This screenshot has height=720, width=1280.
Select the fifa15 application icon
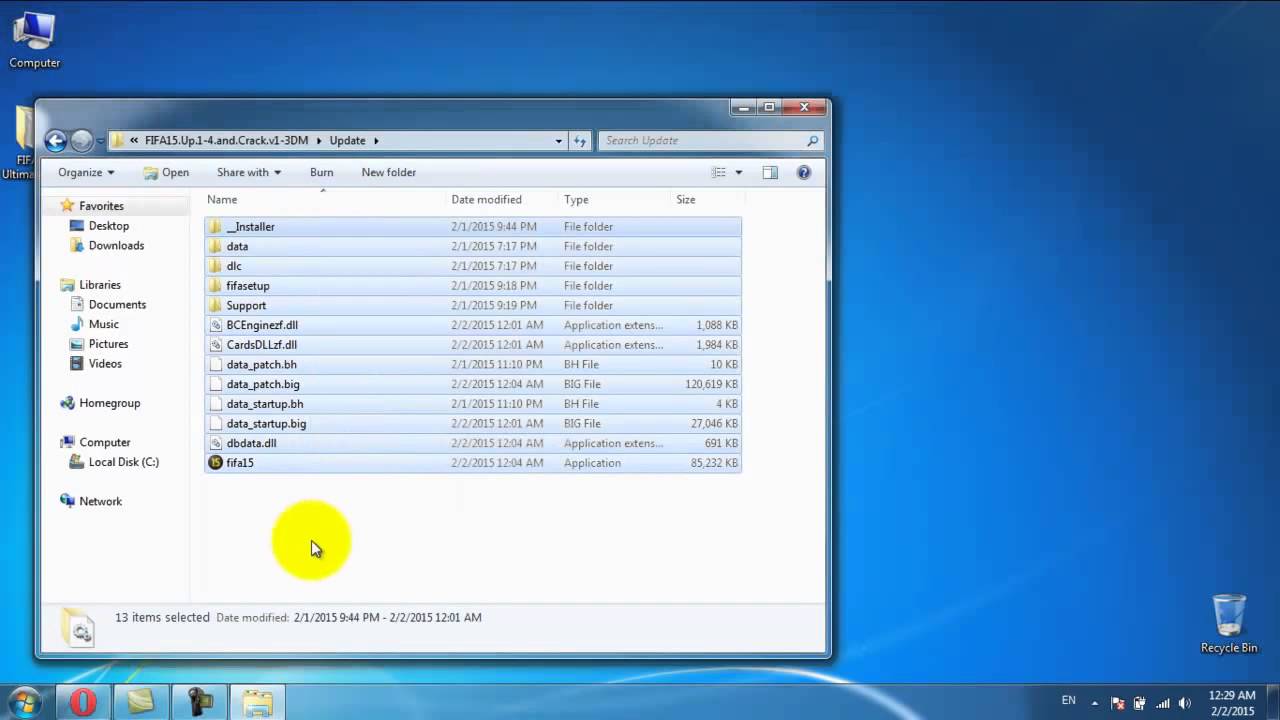click(215, 463)
